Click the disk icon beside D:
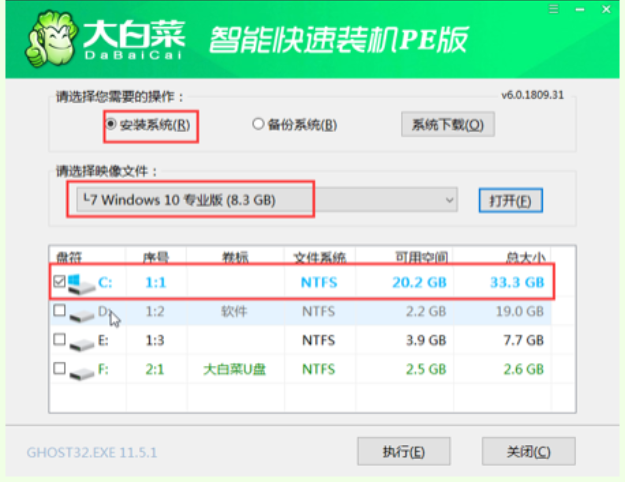 click(x=81, y=315)
